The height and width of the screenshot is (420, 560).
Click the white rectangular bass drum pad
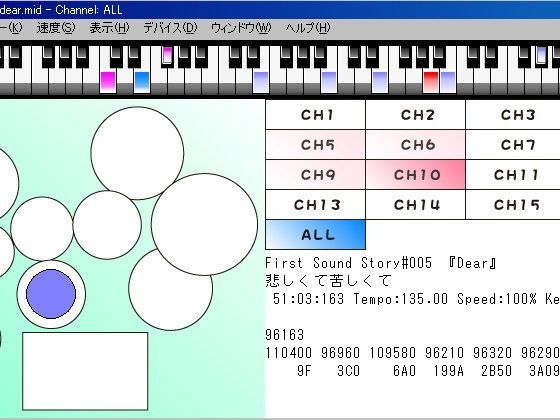tap(85, 371)
